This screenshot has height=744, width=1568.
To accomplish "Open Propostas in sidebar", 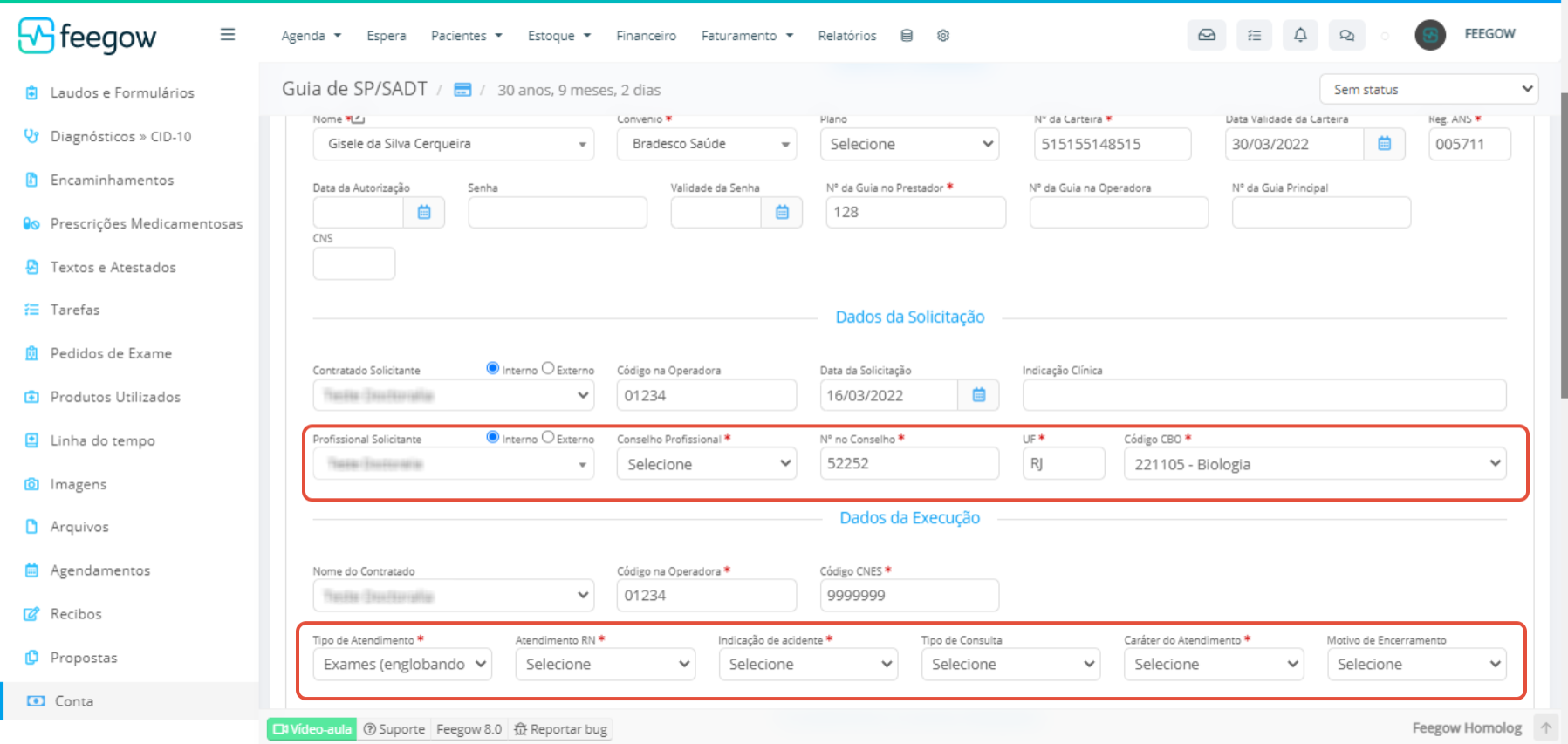I will click(x=84, y=658).
